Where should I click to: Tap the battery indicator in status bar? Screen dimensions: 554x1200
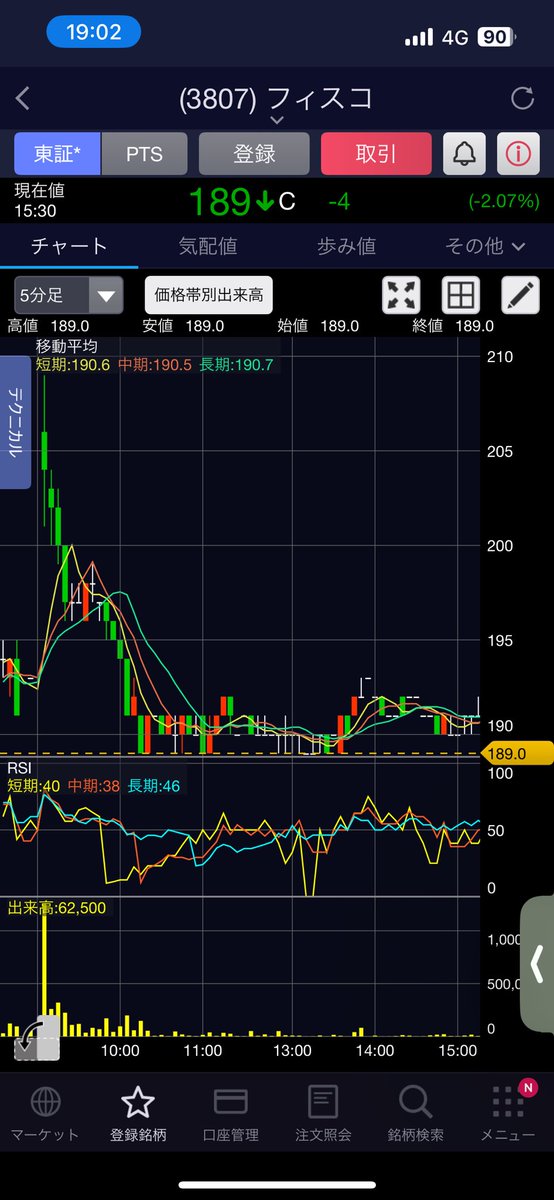[496, 36]
